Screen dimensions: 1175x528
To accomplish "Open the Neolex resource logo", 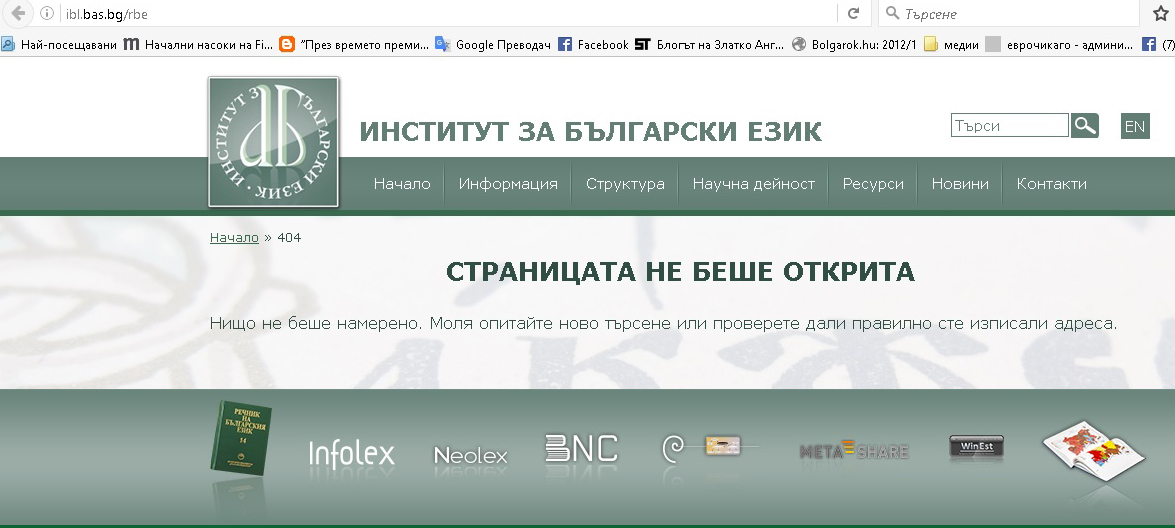I will (470, 455).
